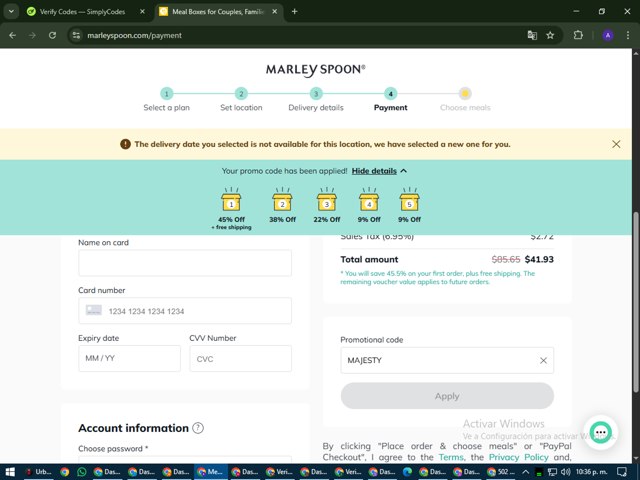Click the box 1 45% Off icon
Viewport: 640px width, 480px height.
(231, 200)
